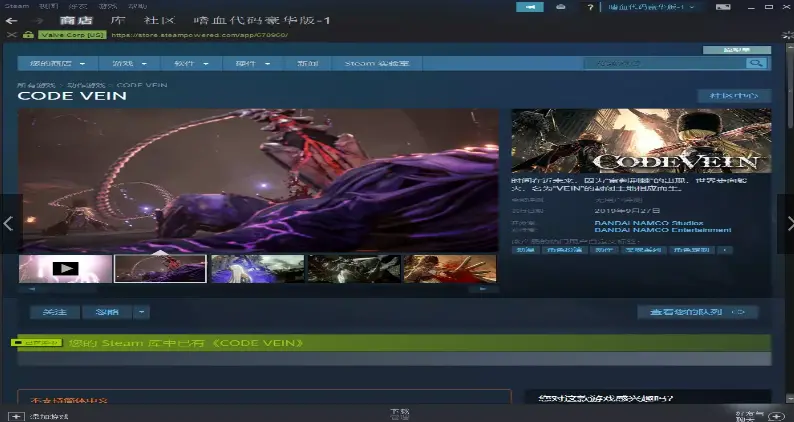Expand the 硬件 dropdown
The height and width of the screenshot is (422, 794).
point(253,63)
